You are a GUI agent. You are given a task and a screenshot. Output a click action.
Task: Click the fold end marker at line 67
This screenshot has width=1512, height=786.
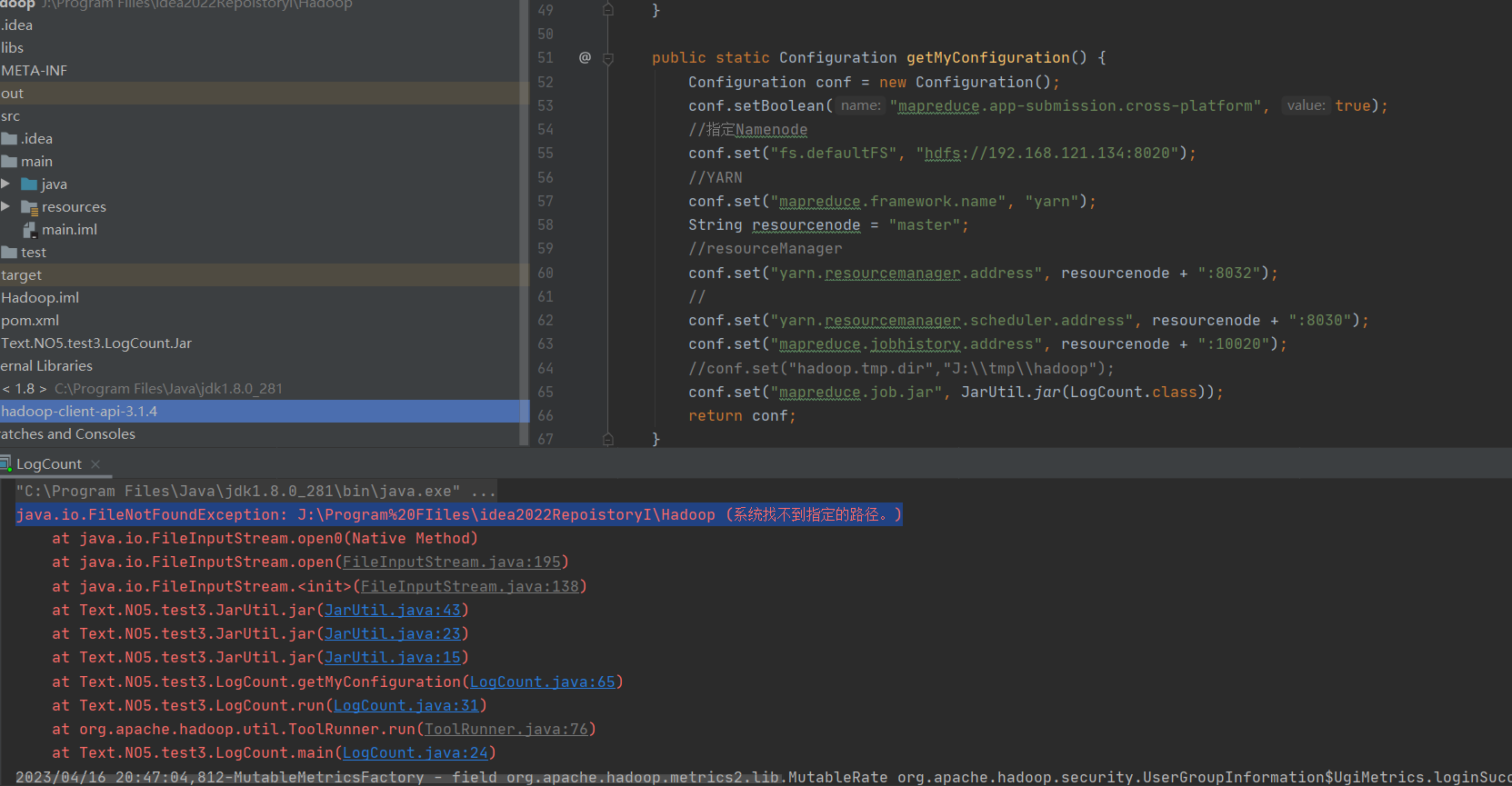point(608,439)
